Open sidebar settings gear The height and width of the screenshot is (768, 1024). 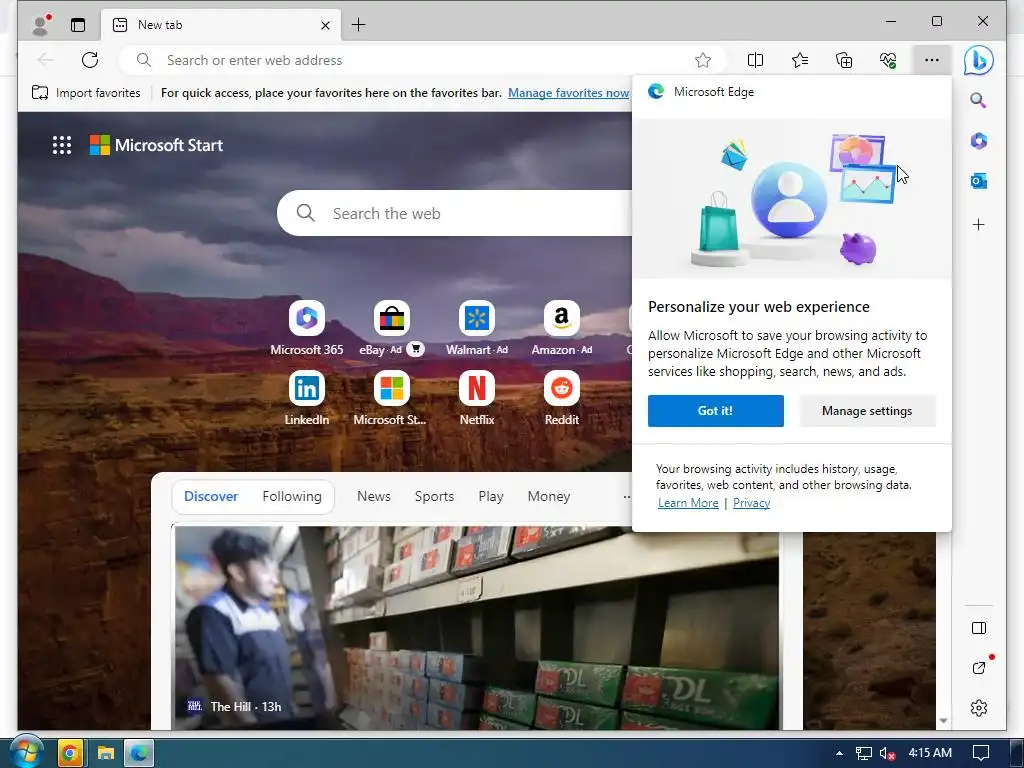pyautogui.click(x=978, y=708)
